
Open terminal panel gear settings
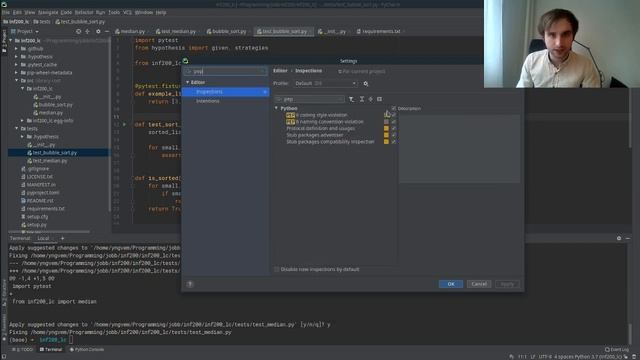[x=619, y=238]
